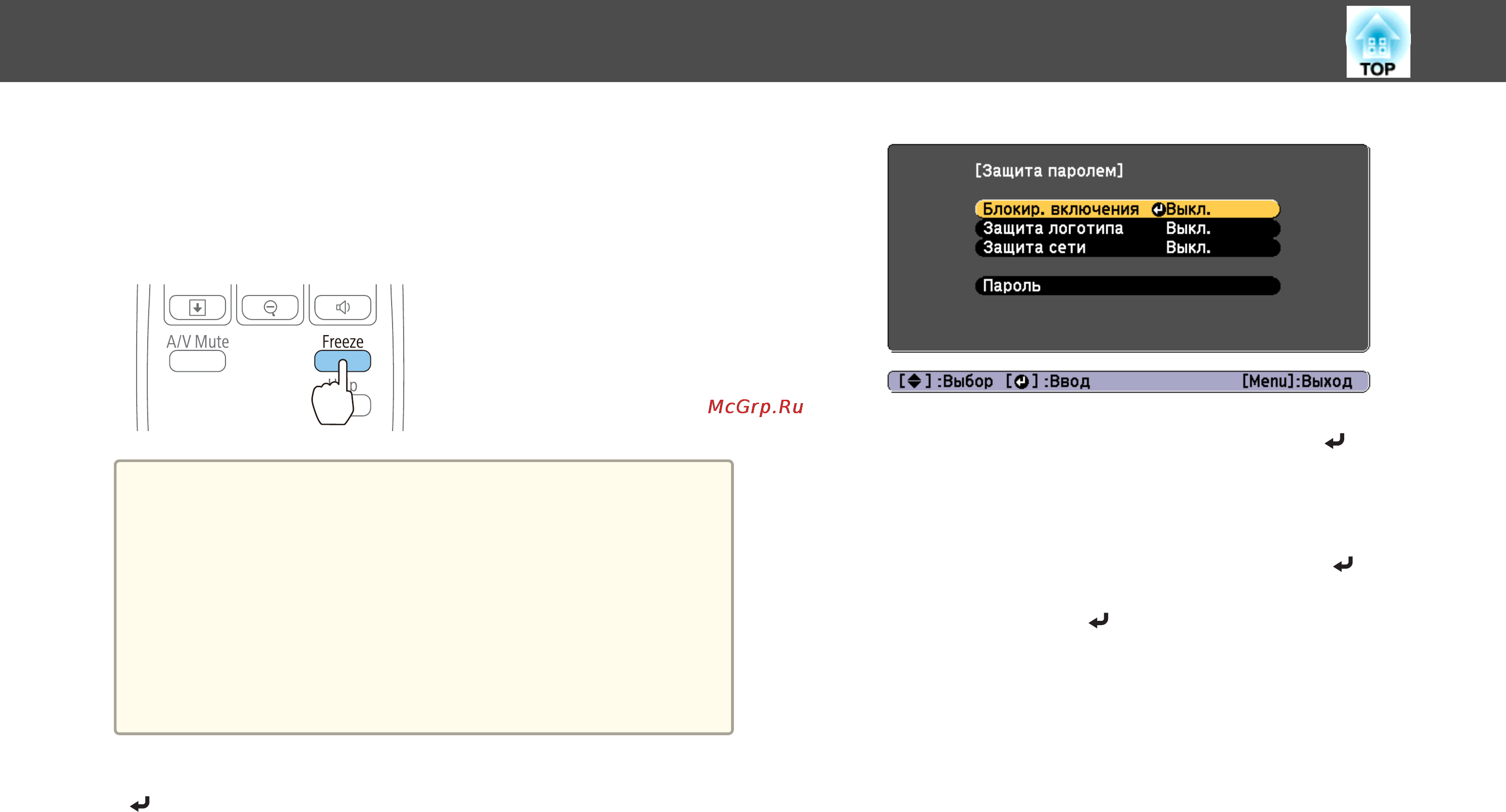This screenshot has height=812, width=1506.
Task: Click the pointing hand illustration
Action: tap(333, 393)
